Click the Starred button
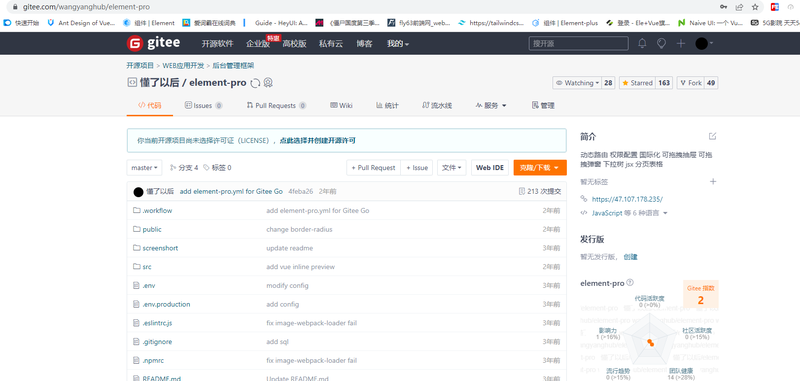 pos(638,83)
